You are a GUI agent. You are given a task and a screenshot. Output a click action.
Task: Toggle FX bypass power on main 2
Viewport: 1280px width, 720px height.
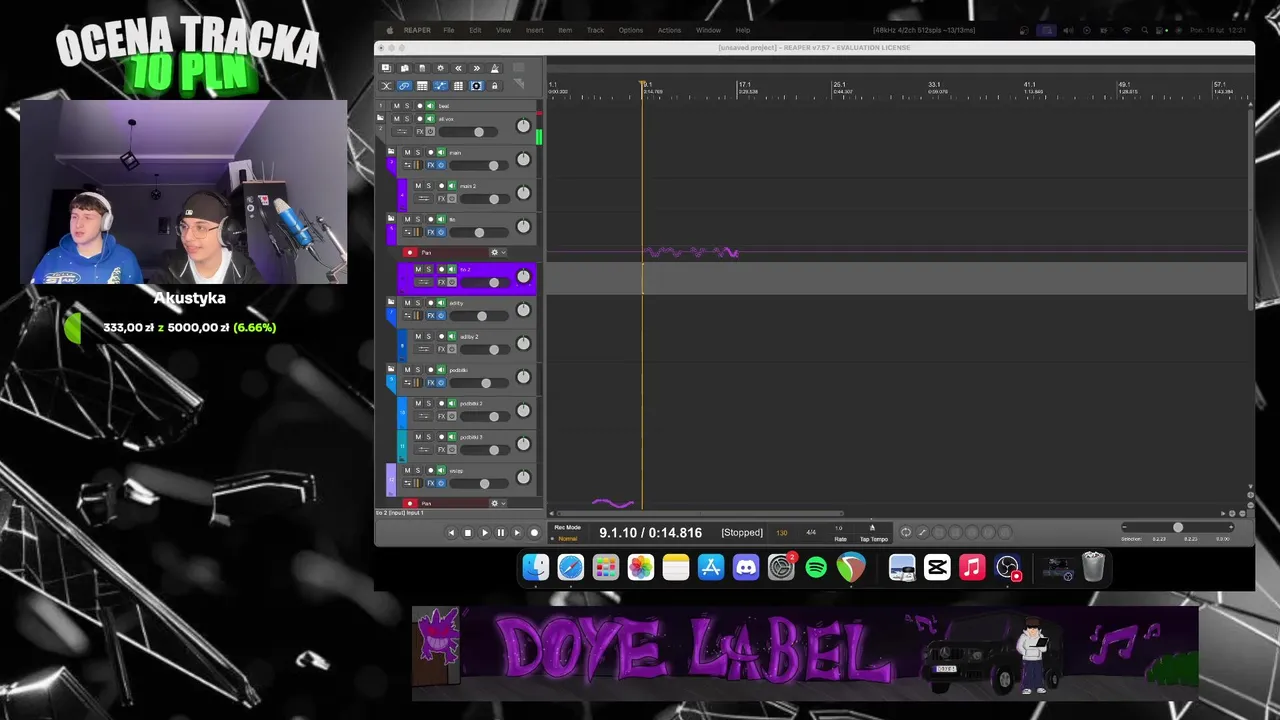point(451,199)
